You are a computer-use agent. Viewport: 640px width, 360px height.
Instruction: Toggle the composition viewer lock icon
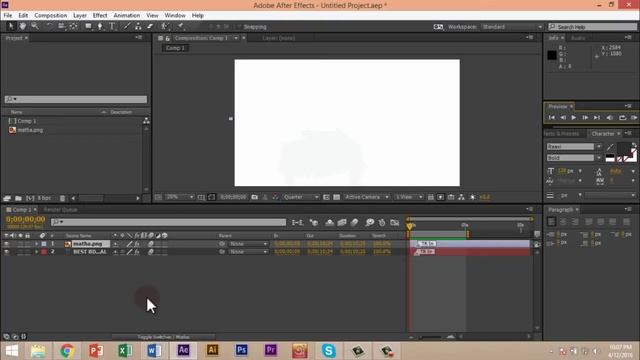[x=167, y=38]
